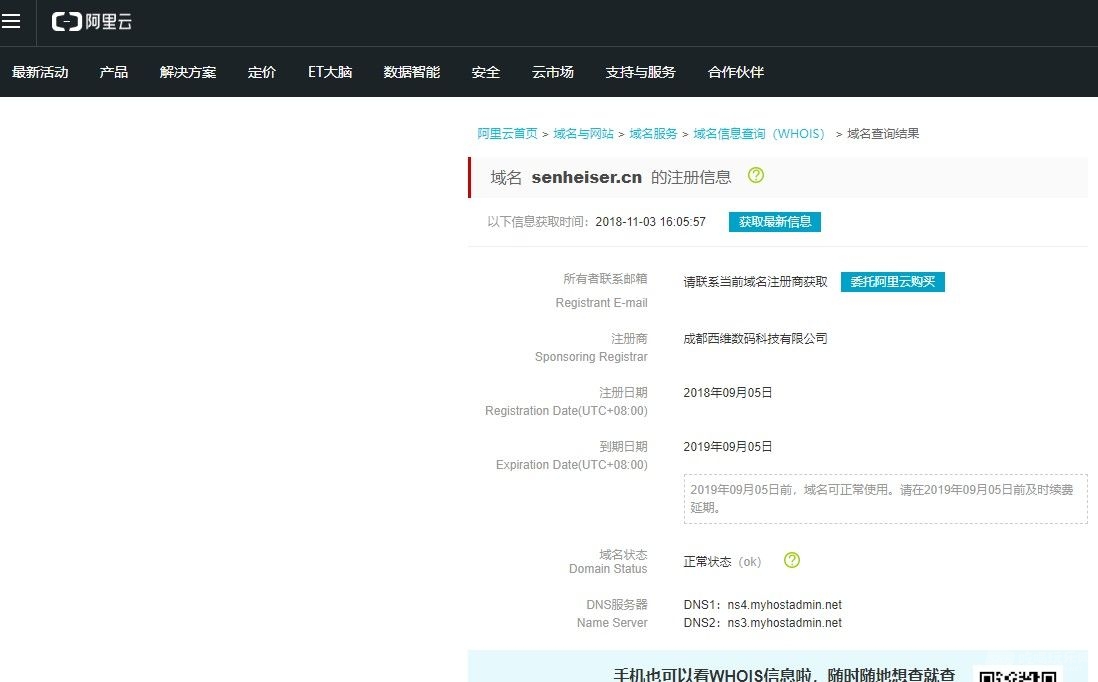Click the 获取最新信息 button

coord(774,222)
